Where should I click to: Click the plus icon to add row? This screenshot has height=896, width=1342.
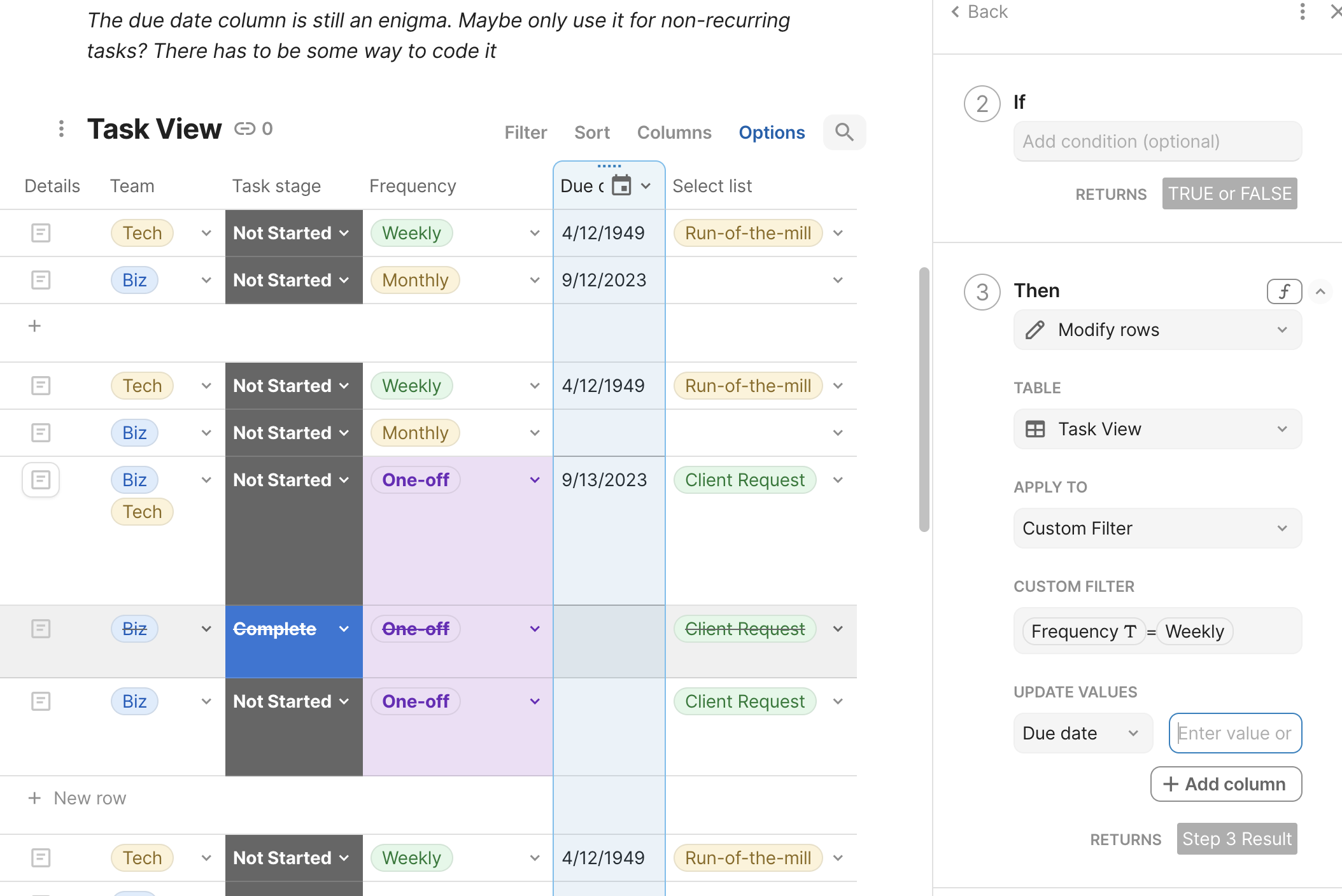pyautogui.click(x=35, y=326)
